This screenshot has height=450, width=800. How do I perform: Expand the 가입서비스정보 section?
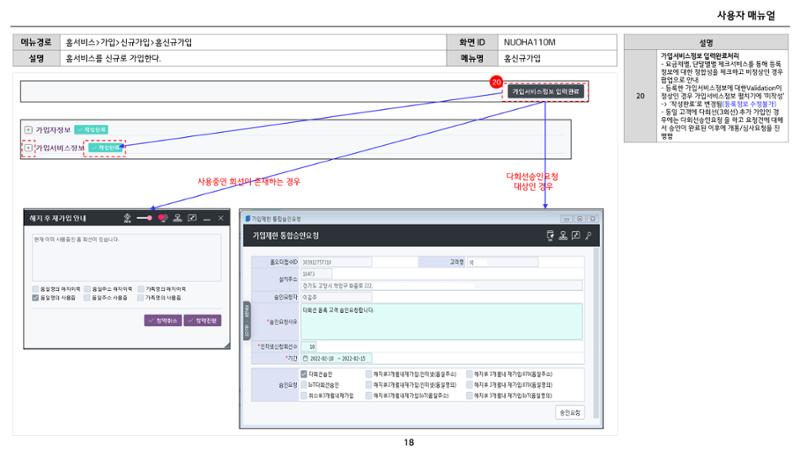pos(29,148)
